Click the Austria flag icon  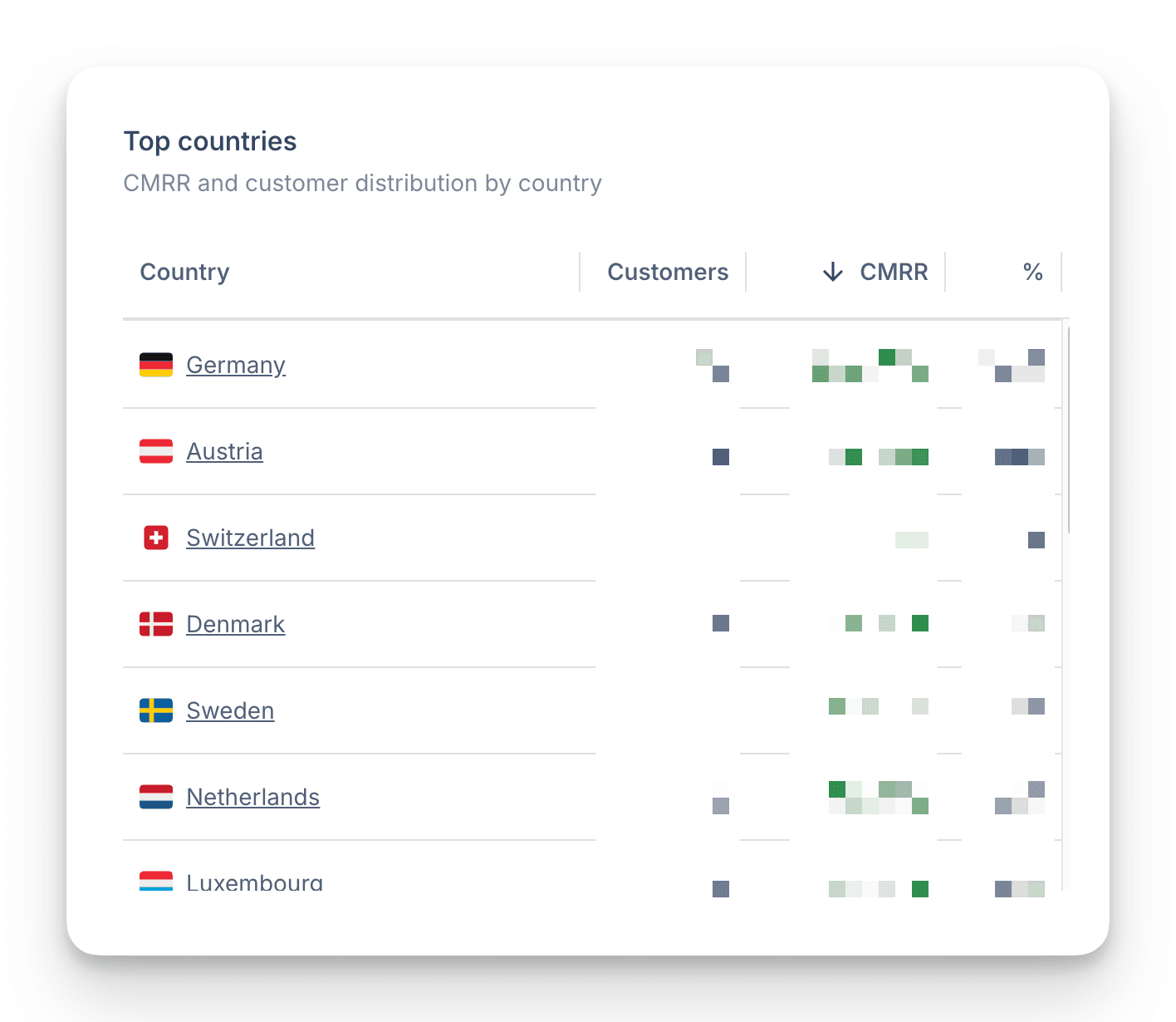click(156, 451)
